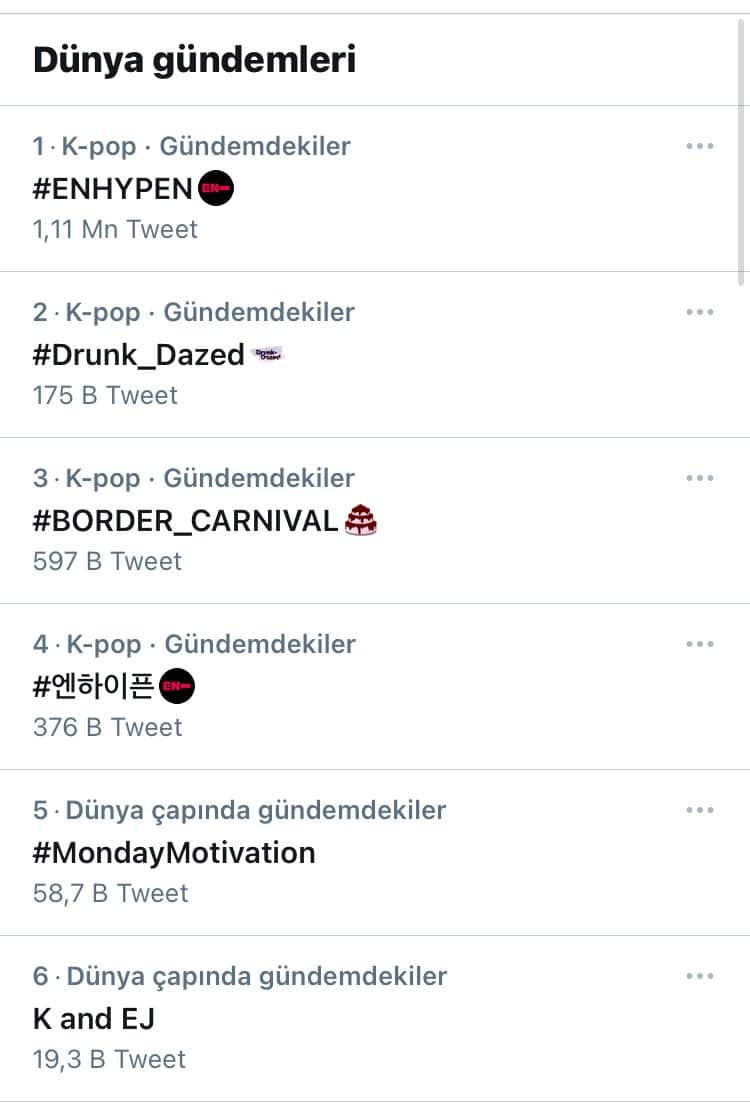Open the #Drunk_Dazed trending hashtag
Image resolution: width=750 pixels, height=1104 pixels.
coord(138,354)
